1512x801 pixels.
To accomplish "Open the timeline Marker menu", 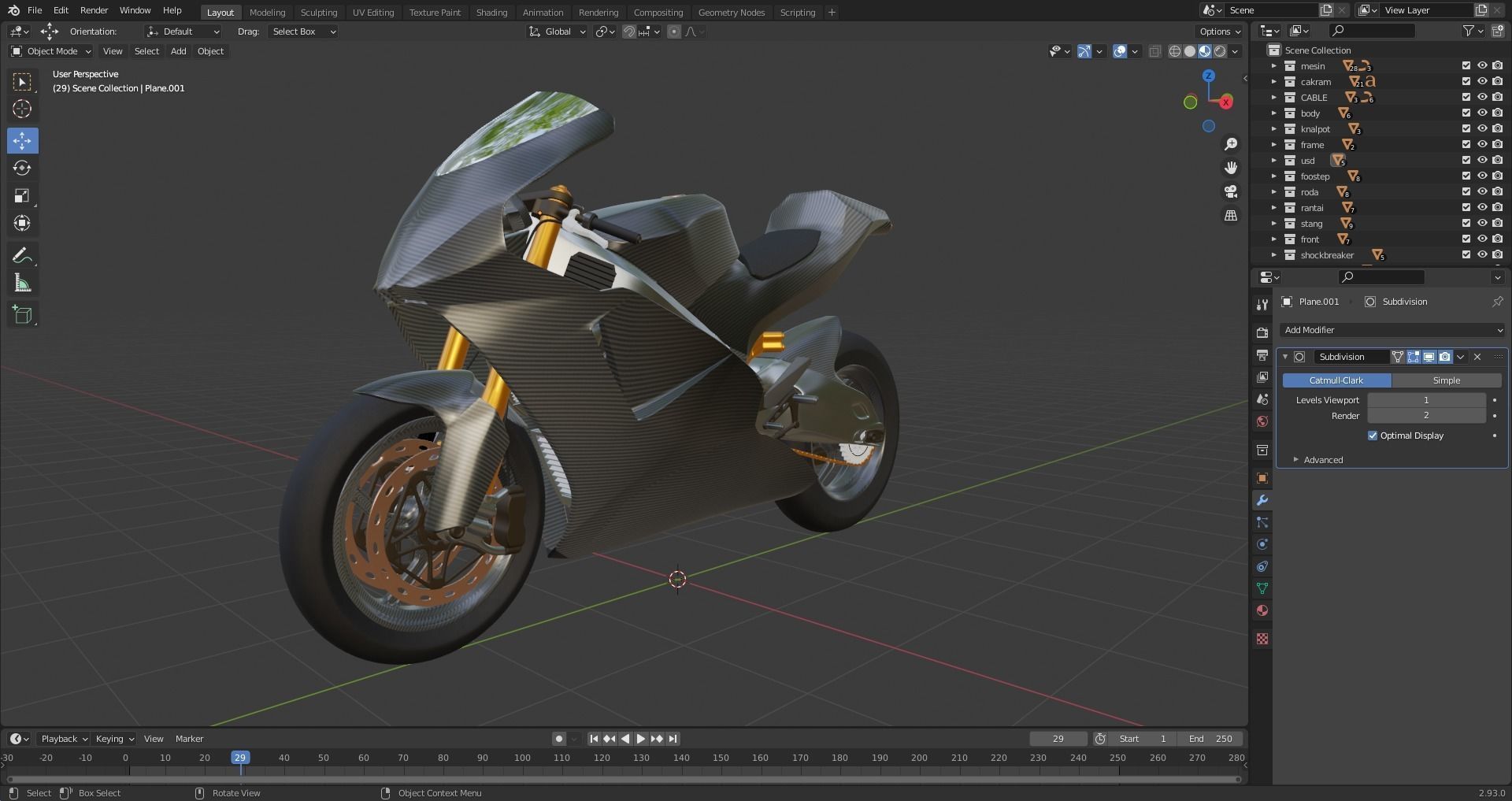I will click(189, 739).
